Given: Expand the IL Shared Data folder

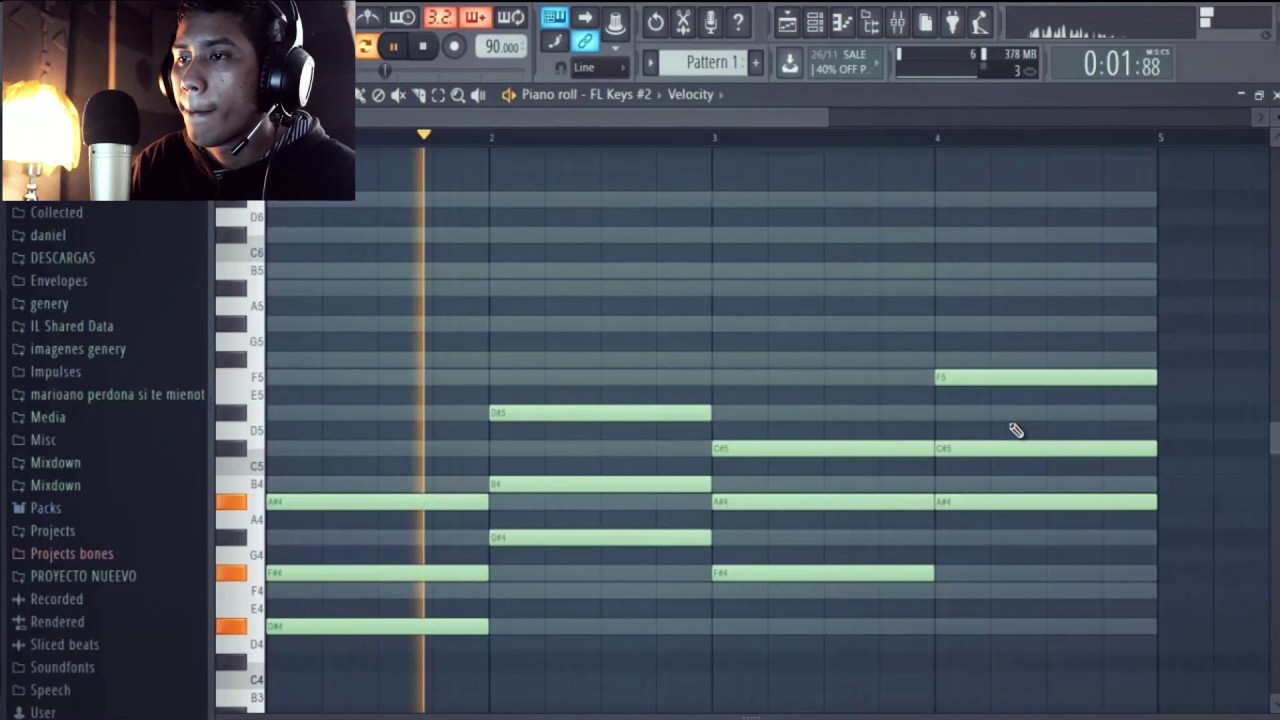Looking at the screenshot, I should 71,326.
